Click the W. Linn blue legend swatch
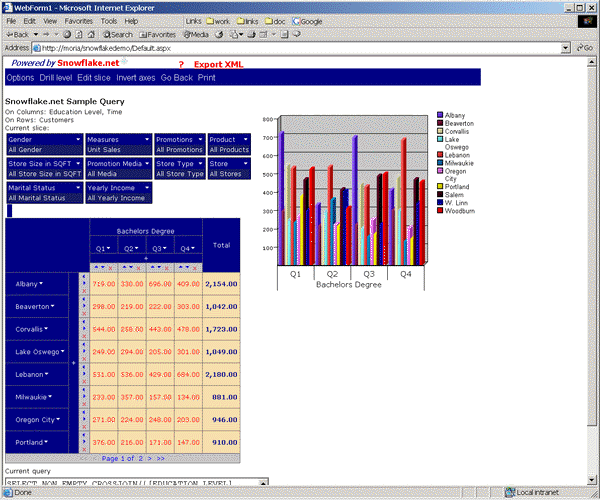The image size is (600, 500). click(x=440, y=202)
